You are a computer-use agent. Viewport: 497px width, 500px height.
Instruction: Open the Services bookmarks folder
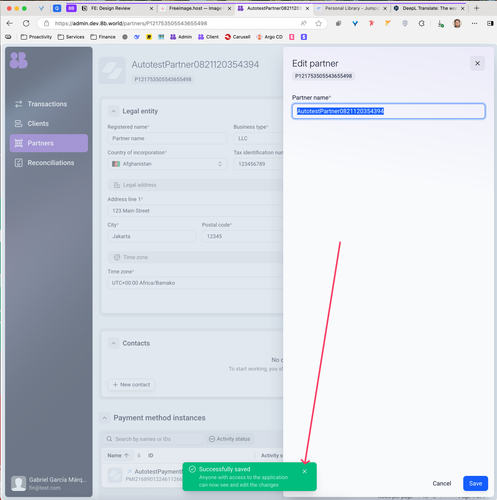(71, 37)
